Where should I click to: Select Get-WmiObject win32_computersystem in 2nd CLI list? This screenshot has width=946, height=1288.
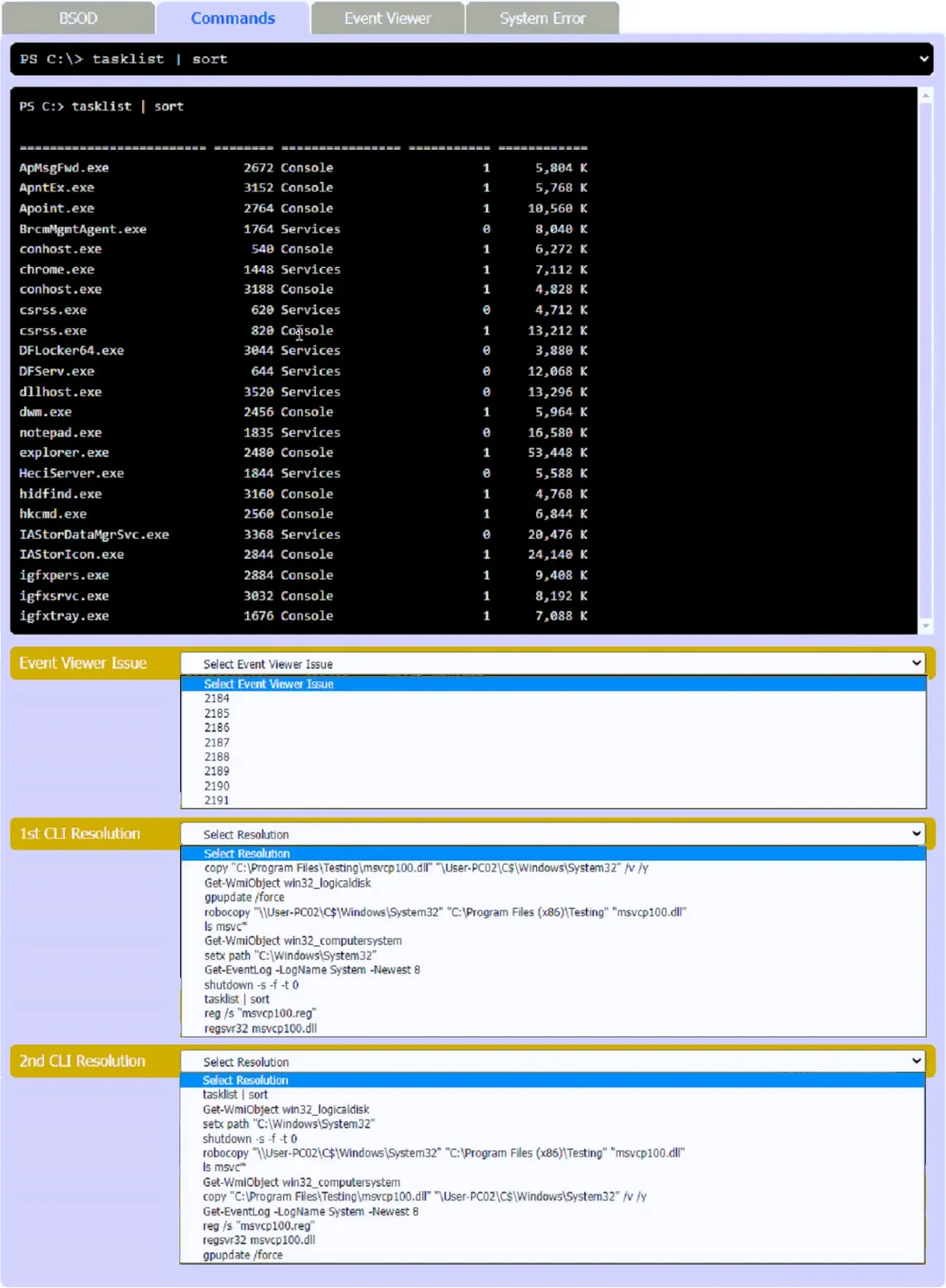552,1182
